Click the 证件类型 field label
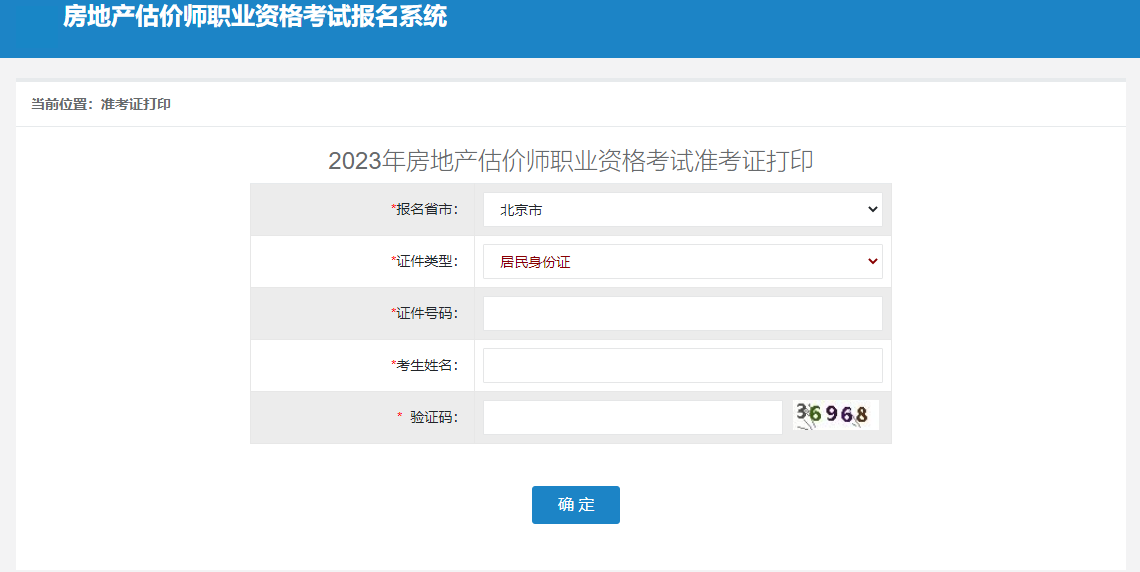Image resolution: width=1140 pixels, height=572 pixels. point(427,262)
